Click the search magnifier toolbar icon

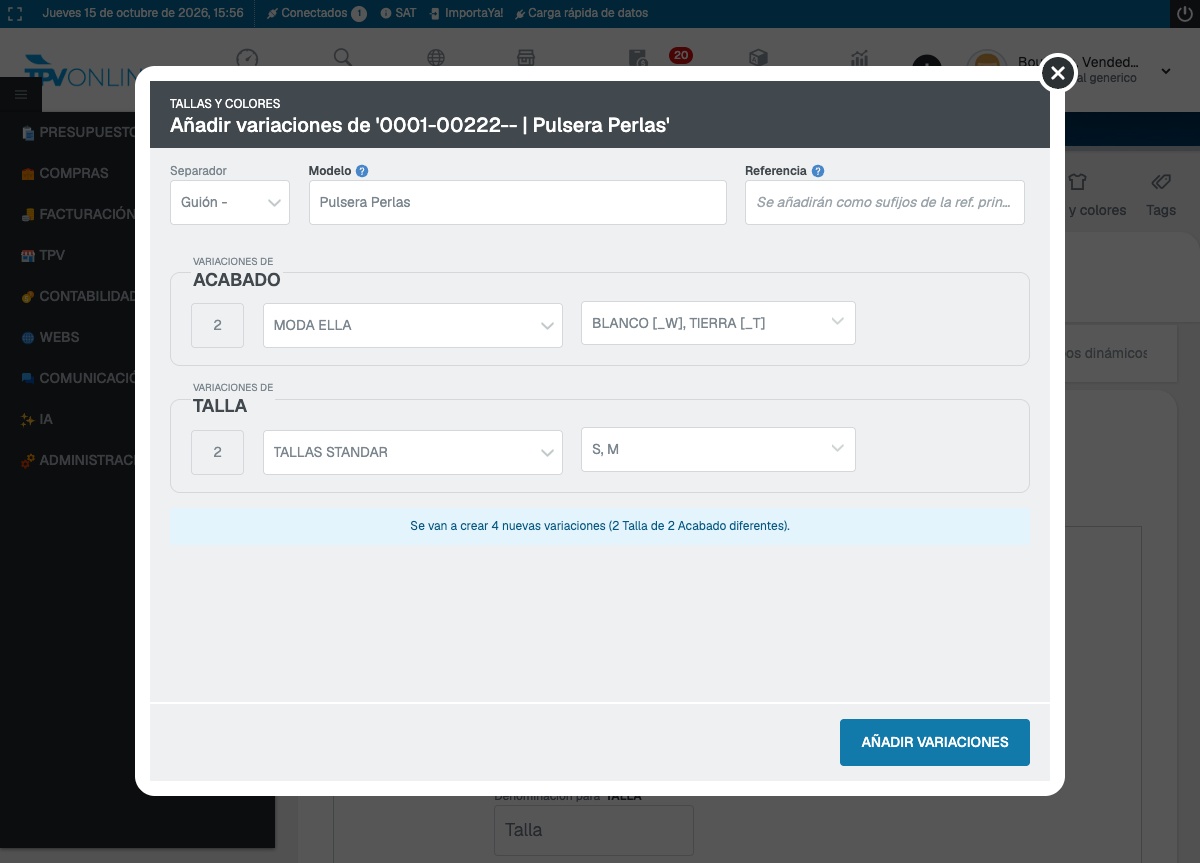[x=342, y=58]
